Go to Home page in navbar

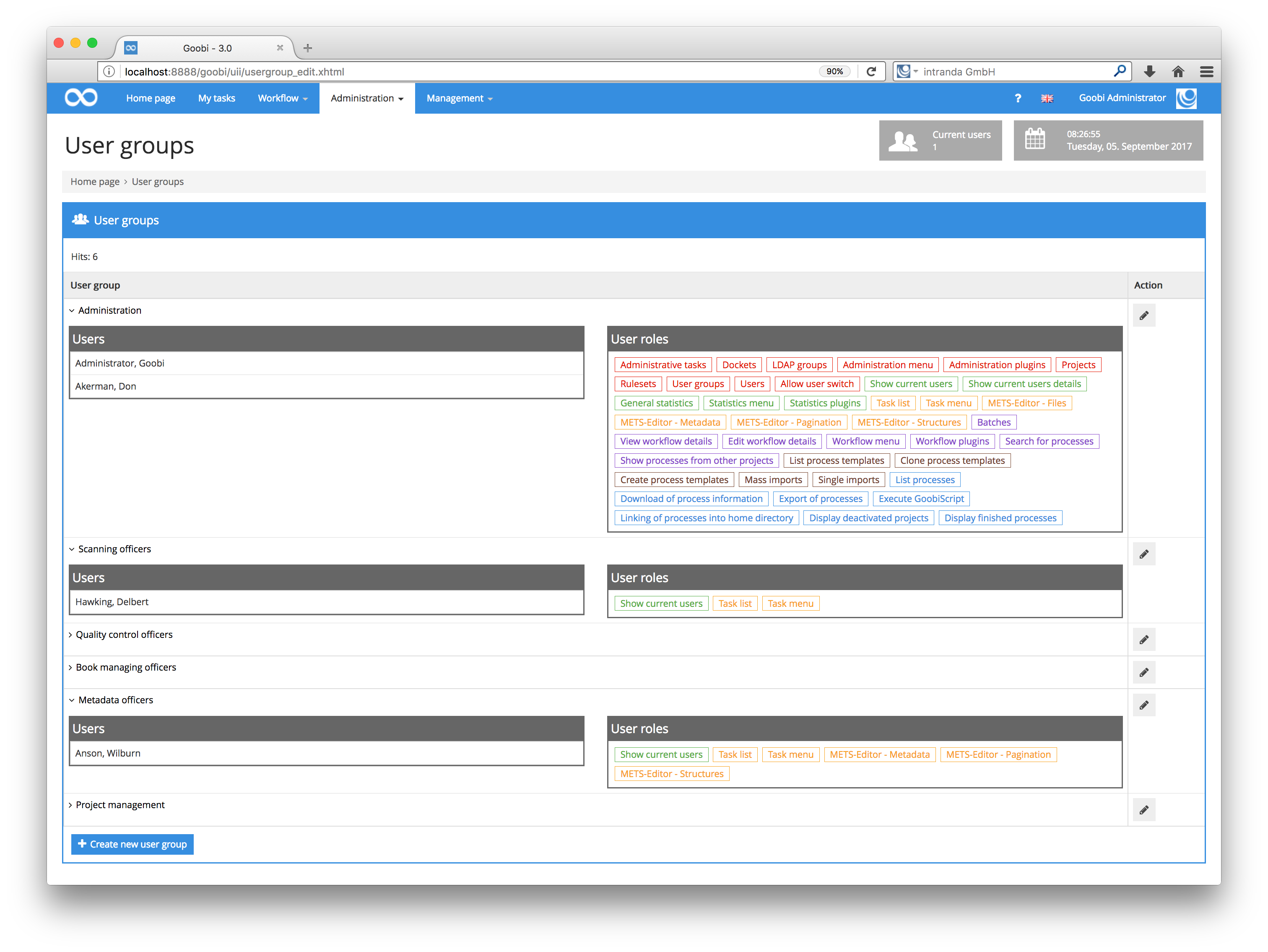(x=151, y=98)
